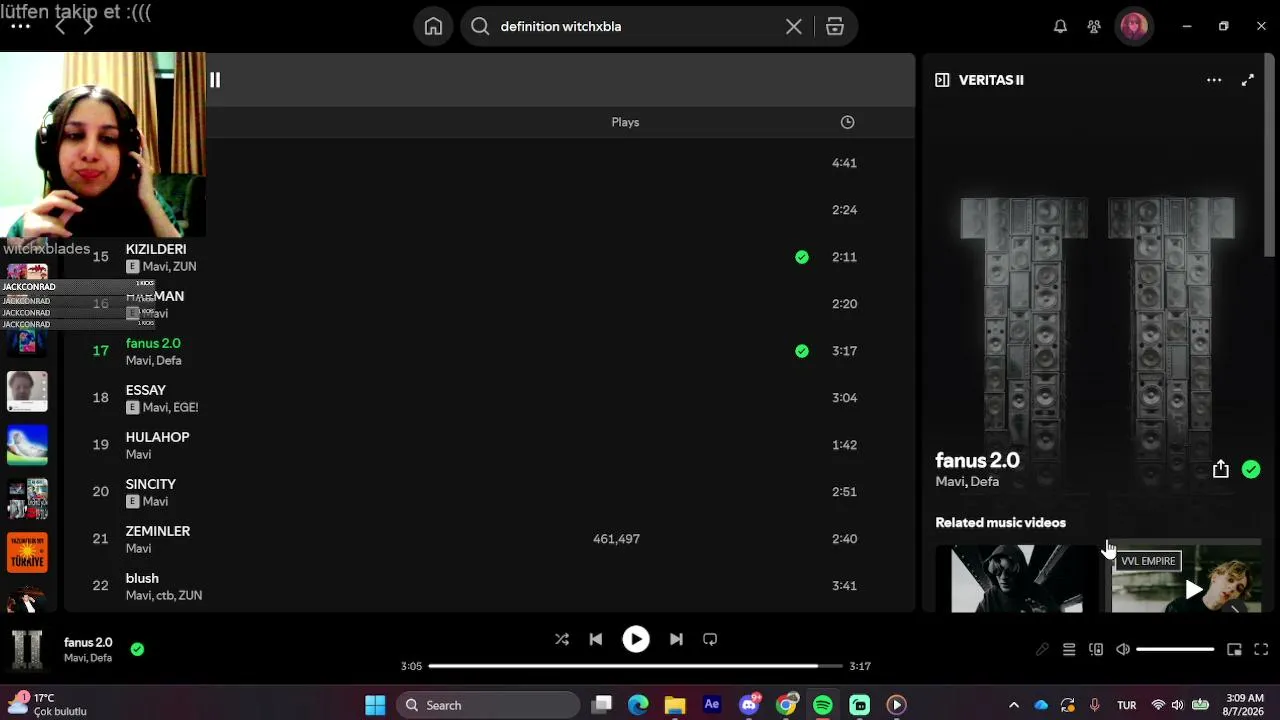Toggle the saved checkmark on track row 17
This screenshot has height=720, width=1280.
(802, 351)
